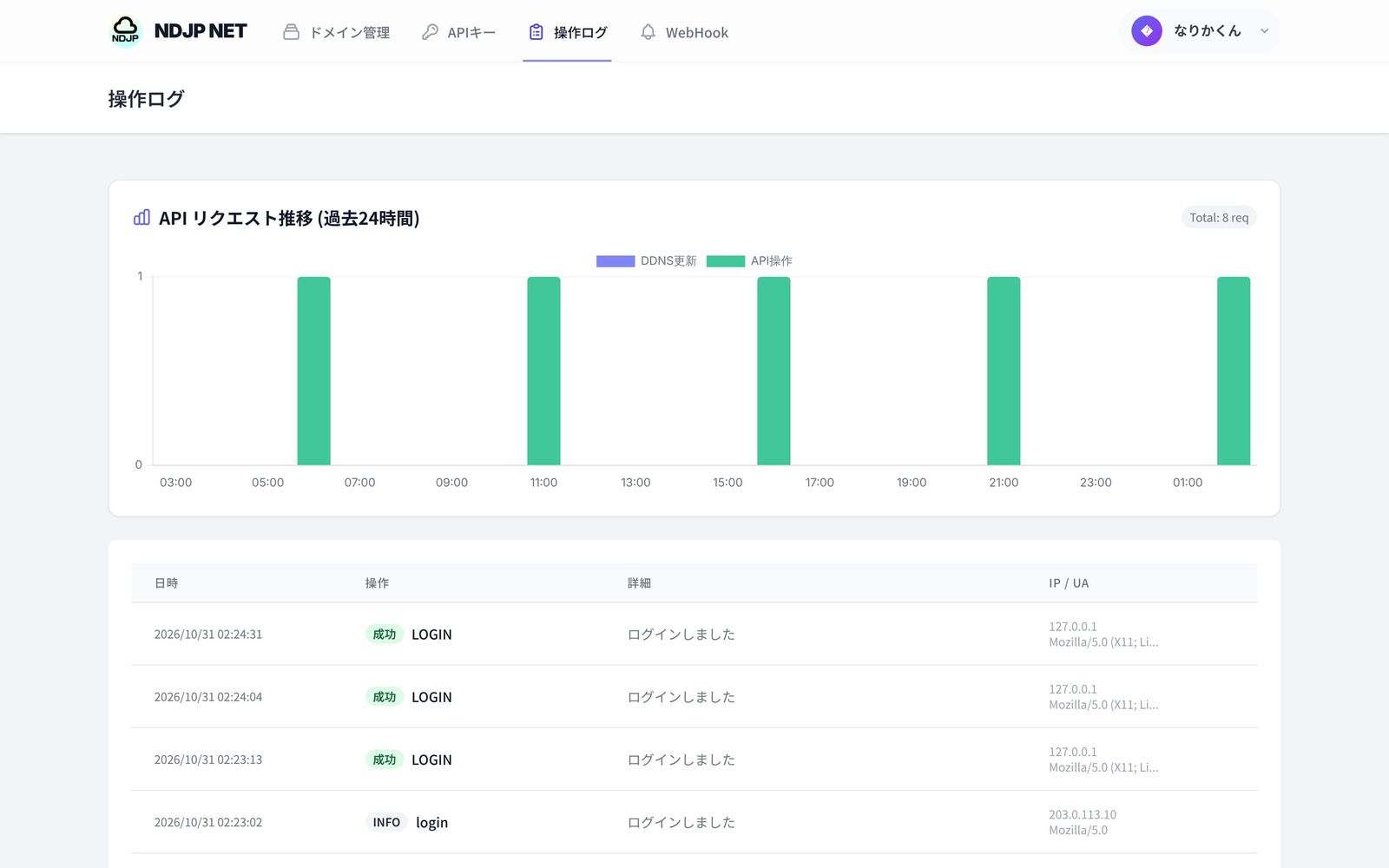
Task: Toggle the API操作 legend swatch
Action: coord(726,261)
